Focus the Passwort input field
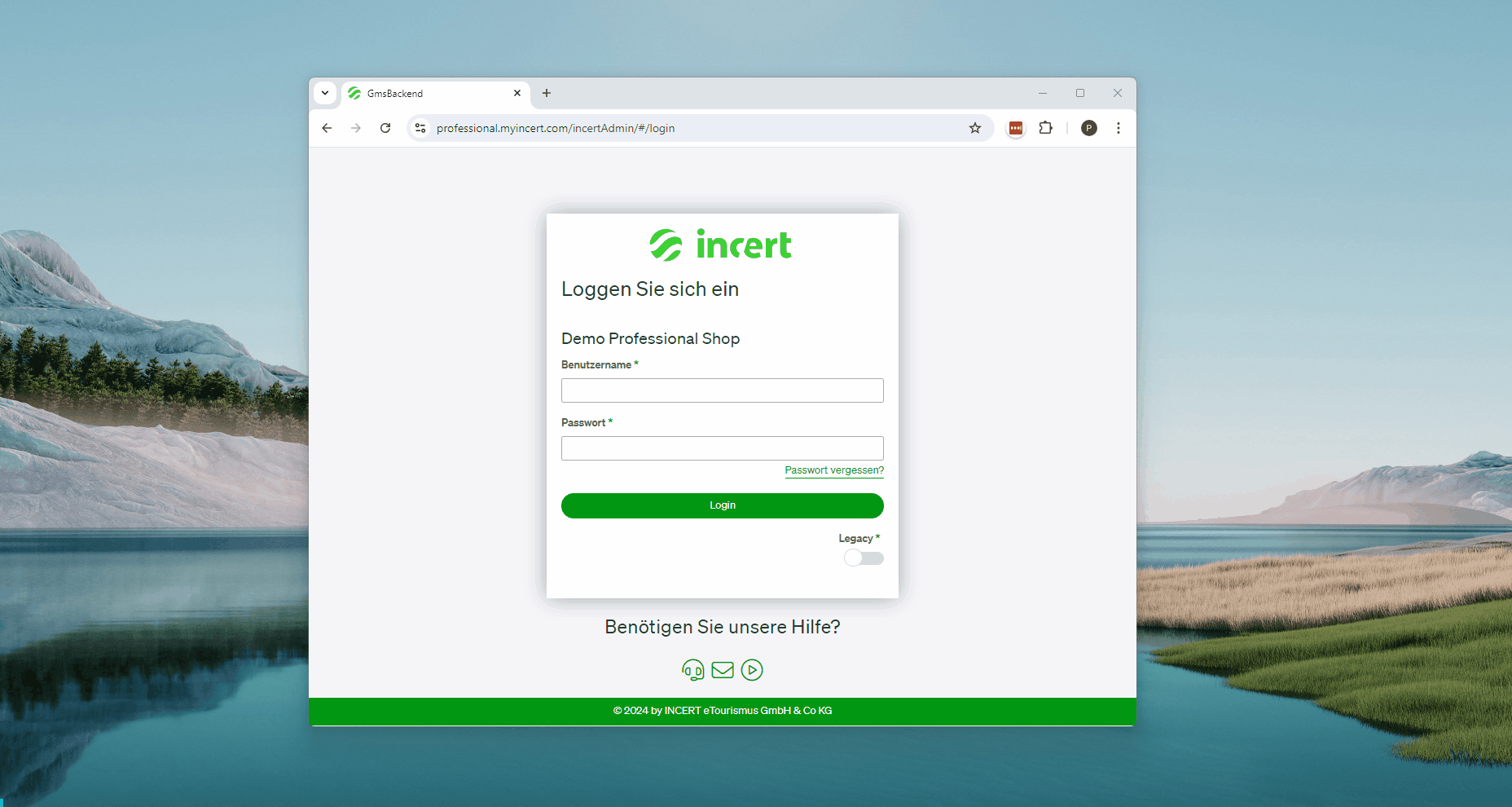Viewport: 1512px width, 807px height. [x=723, y=448]
